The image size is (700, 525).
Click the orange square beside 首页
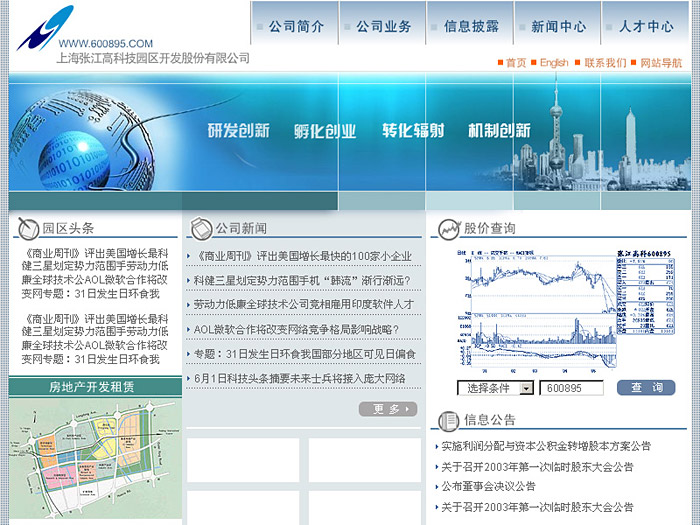tap(500, 63)
